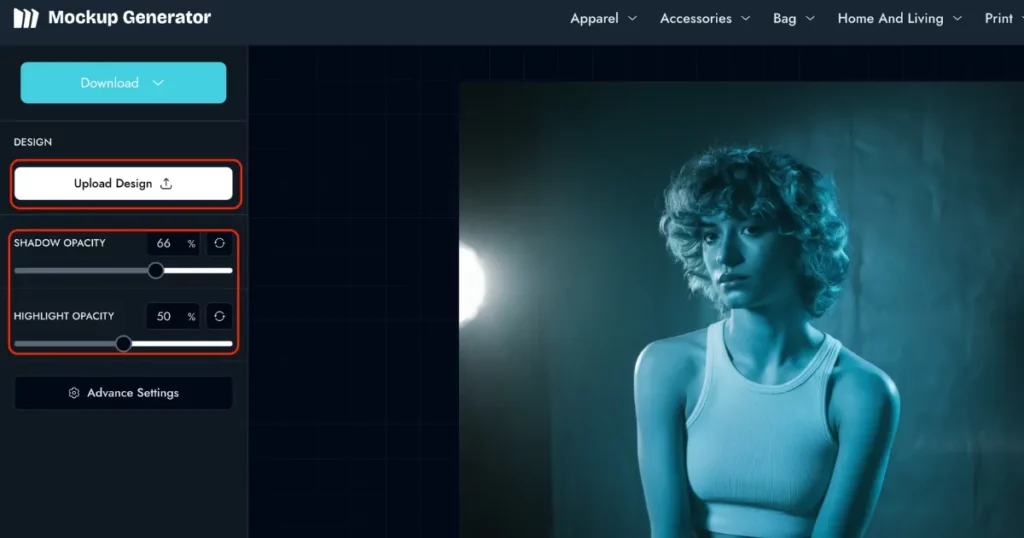The image size is (1024, 538).
Task: Open the Bag menu in navigation
Action: (x=794, y=19)
